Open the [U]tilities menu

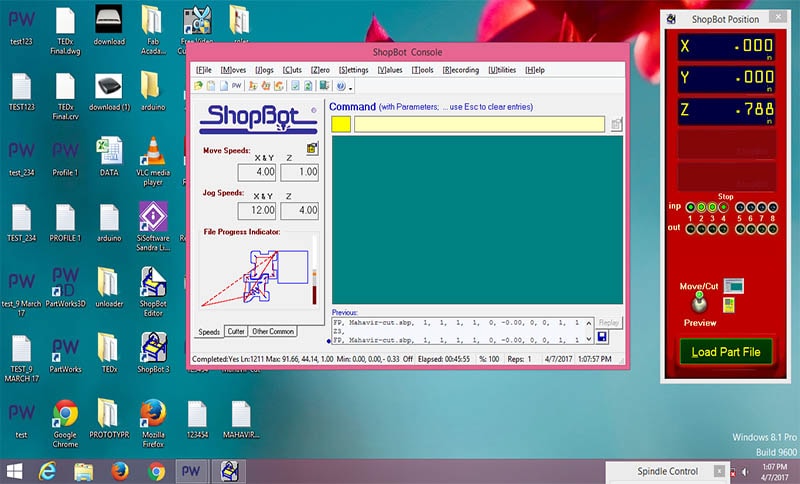502,70
